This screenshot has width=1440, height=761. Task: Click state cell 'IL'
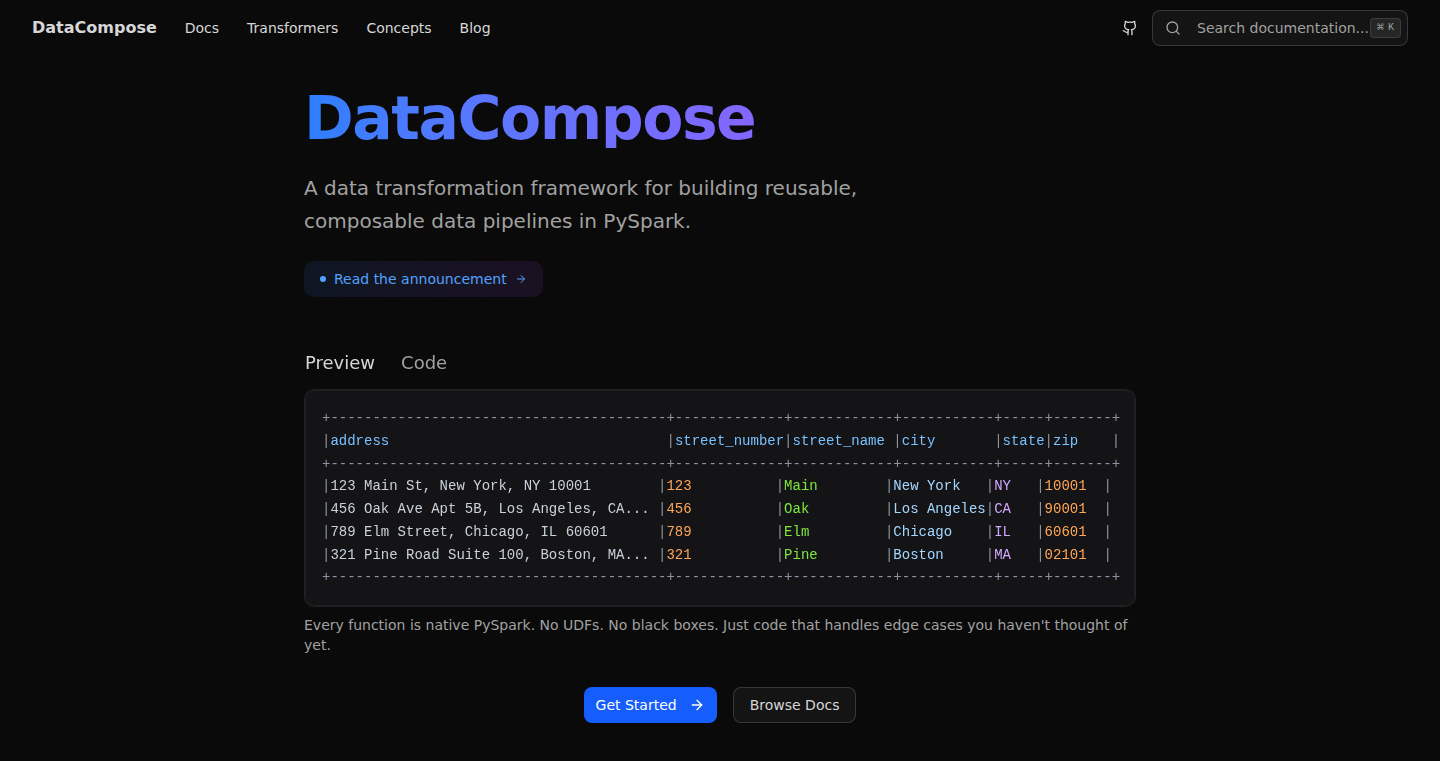click(x=1002, y=532)
